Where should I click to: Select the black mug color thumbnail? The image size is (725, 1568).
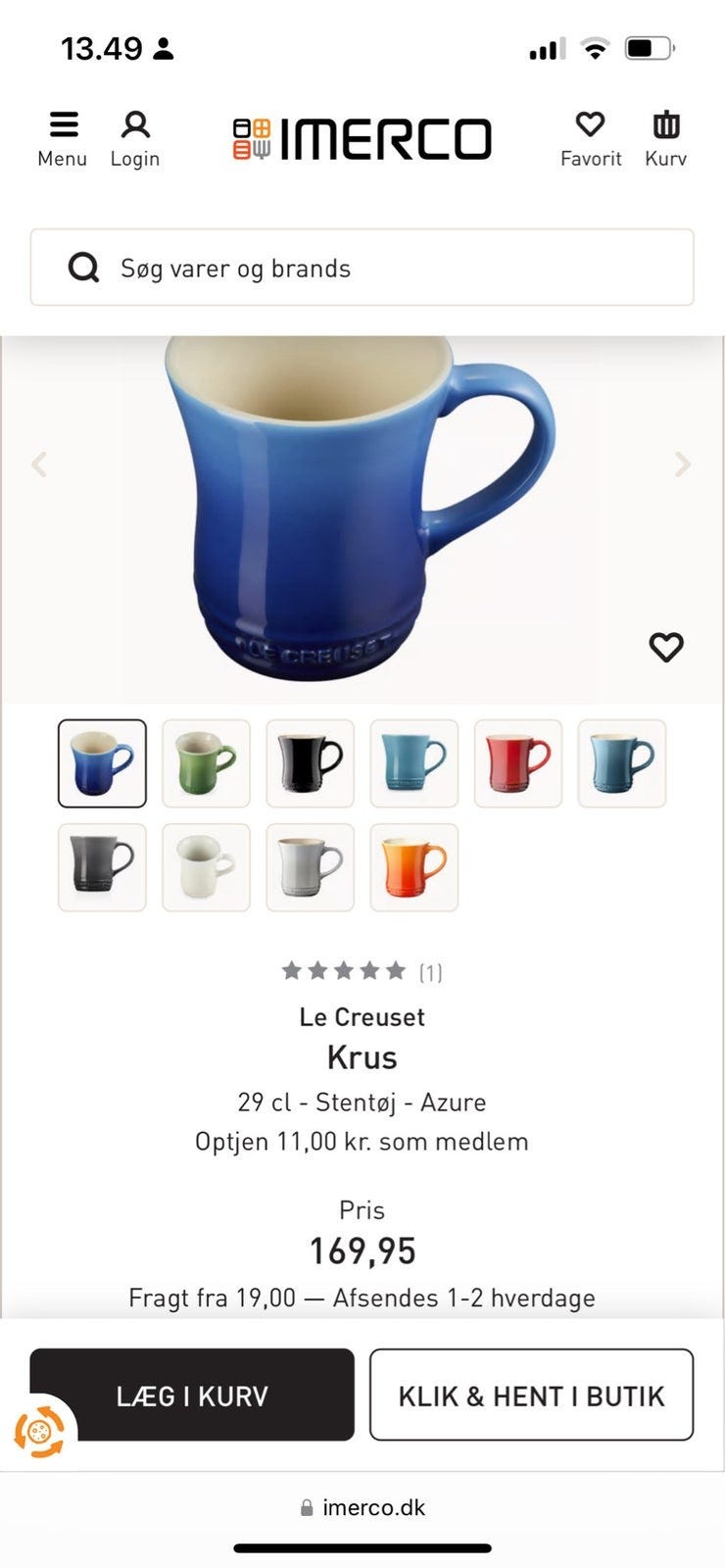[310, 763]
